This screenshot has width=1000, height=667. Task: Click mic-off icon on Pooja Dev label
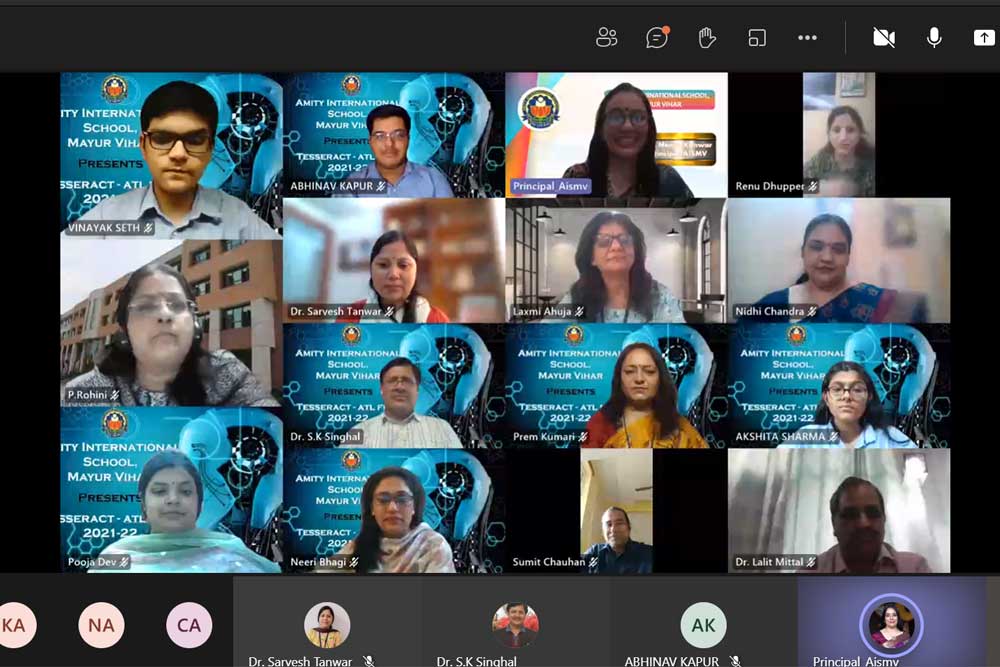(x=124, y=562)
